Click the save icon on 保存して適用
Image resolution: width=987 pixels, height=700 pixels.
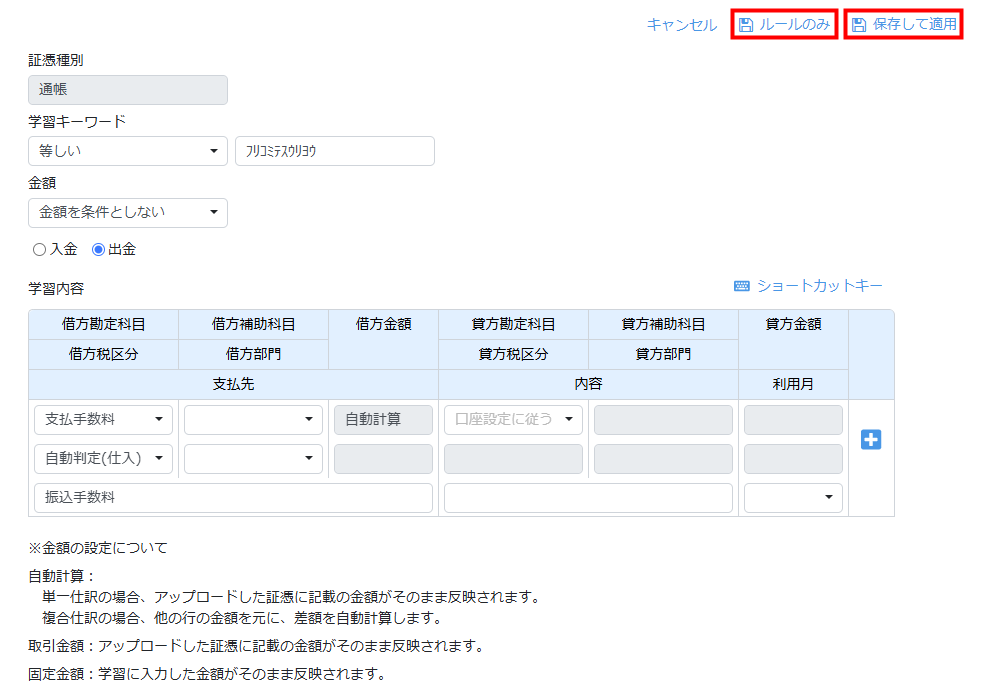coord(859,25)
